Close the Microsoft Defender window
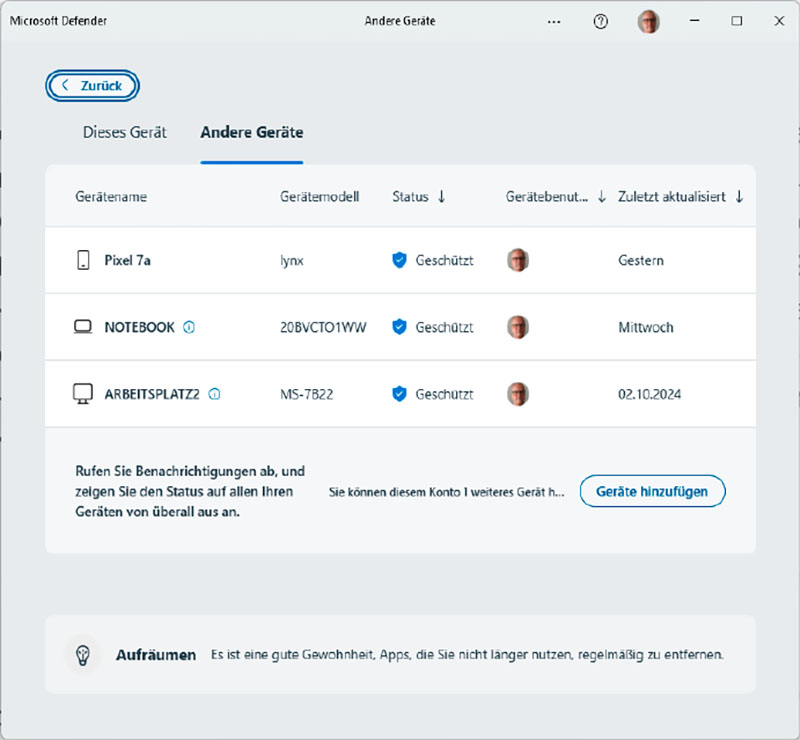The height and width of the screenshot is (740, 800). [x=779, y=21]
